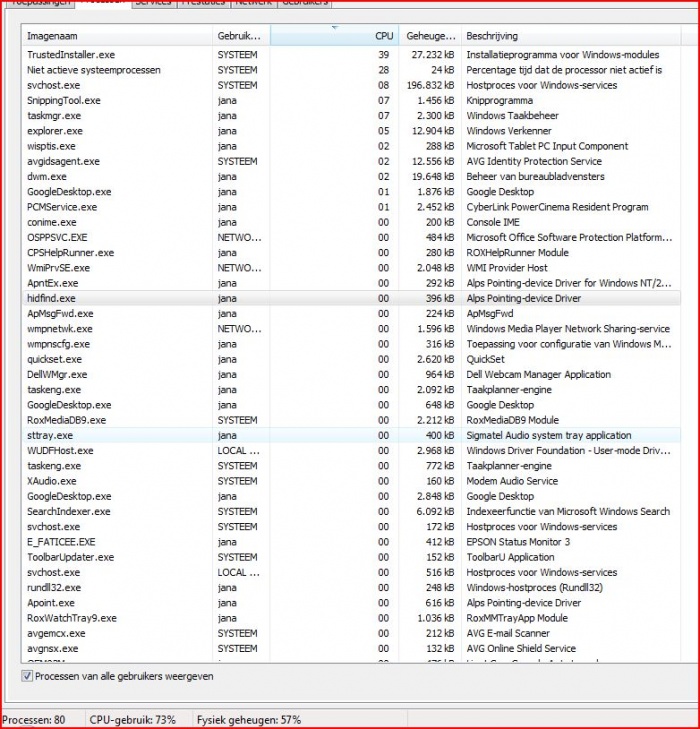Select the CPSHelpRunner.exe process

point(351,253)
